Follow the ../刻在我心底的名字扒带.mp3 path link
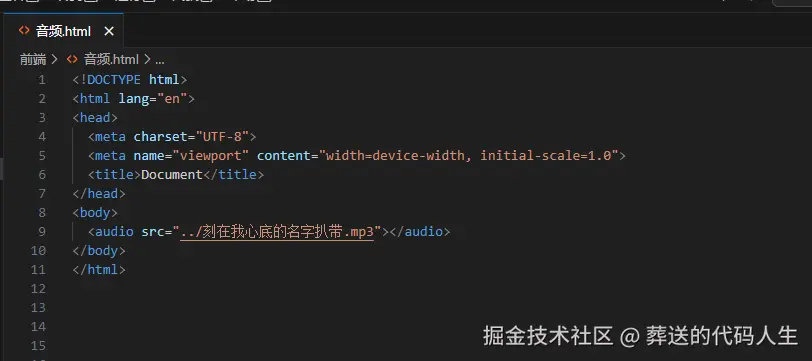Image resolution: width=812 pixels, height=361 pixels. 277,232
